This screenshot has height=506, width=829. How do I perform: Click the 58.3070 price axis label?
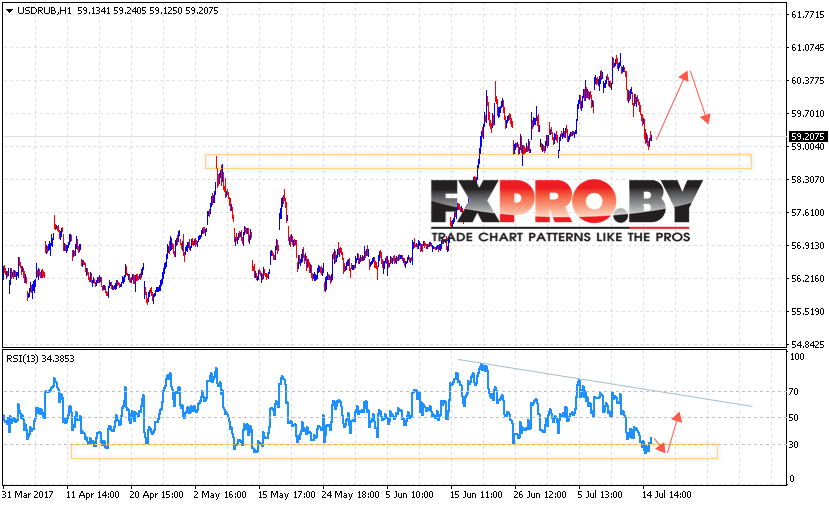pyautogui.click(x=807, y=180)
